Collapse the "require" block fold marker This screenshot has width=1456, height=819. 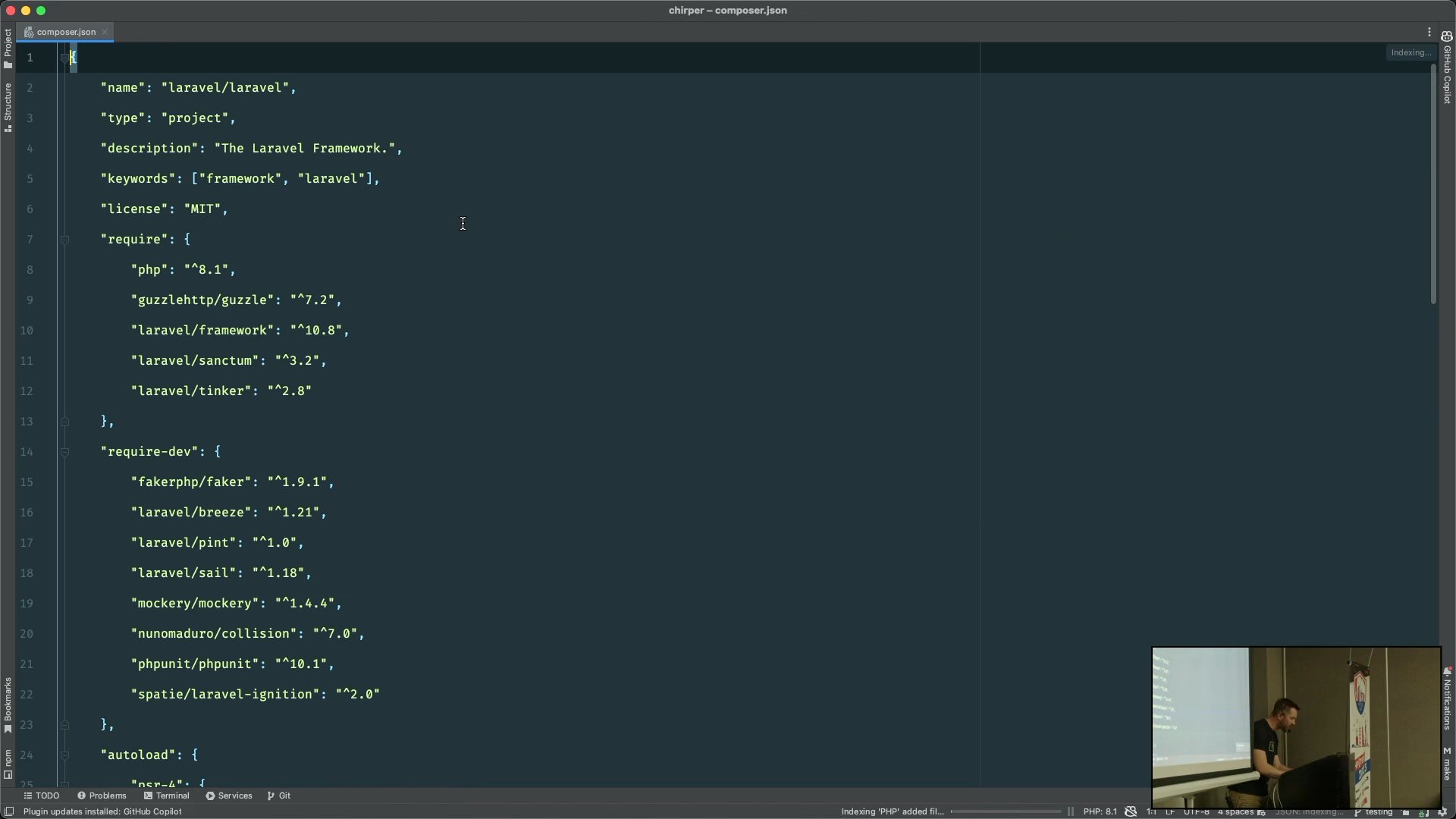tap(64, 240)
